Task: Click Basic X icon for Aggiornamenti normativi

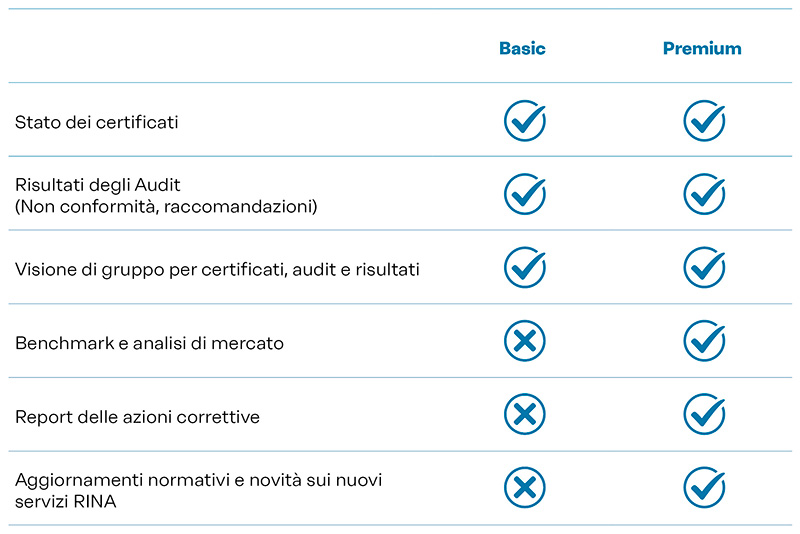Action: tap(523, 489)
